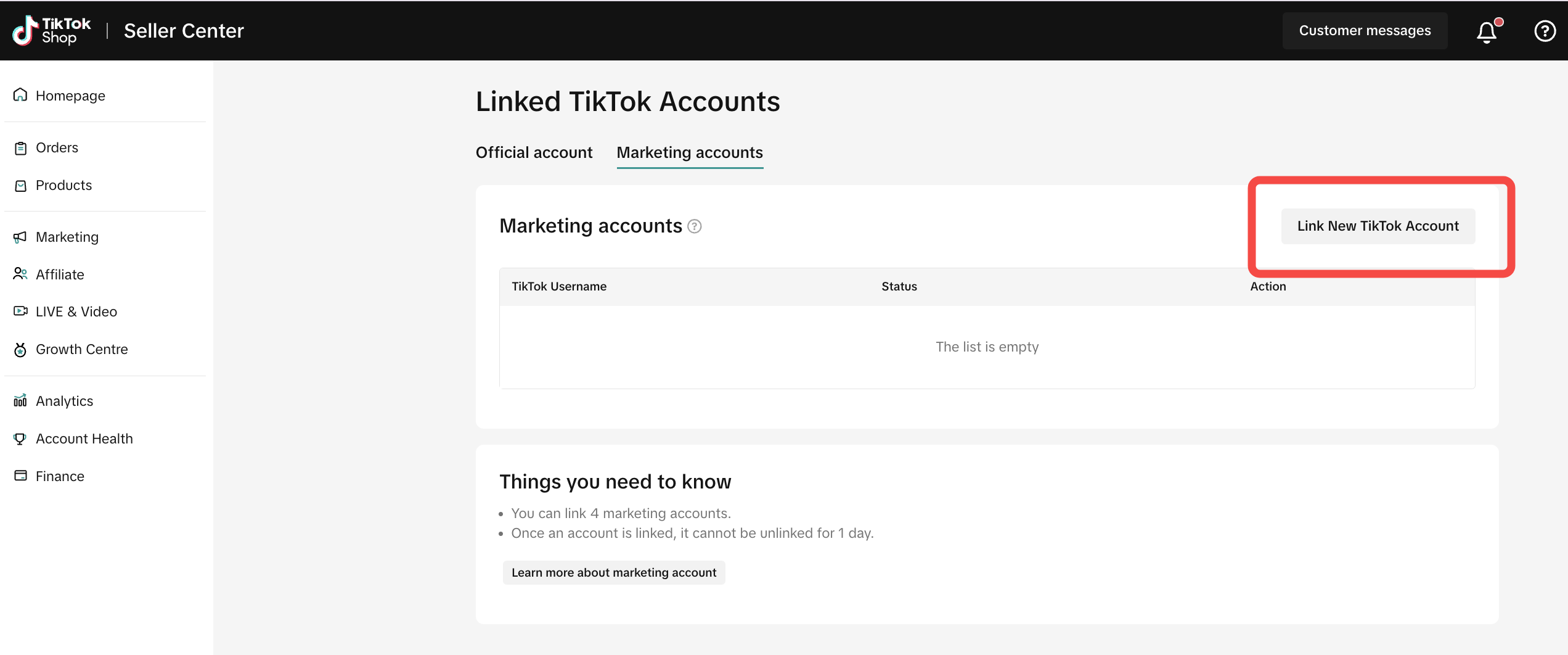Select the Marketing accounts tab
This screenshot has width=1568, height=655.
click(x=690, y=152)
